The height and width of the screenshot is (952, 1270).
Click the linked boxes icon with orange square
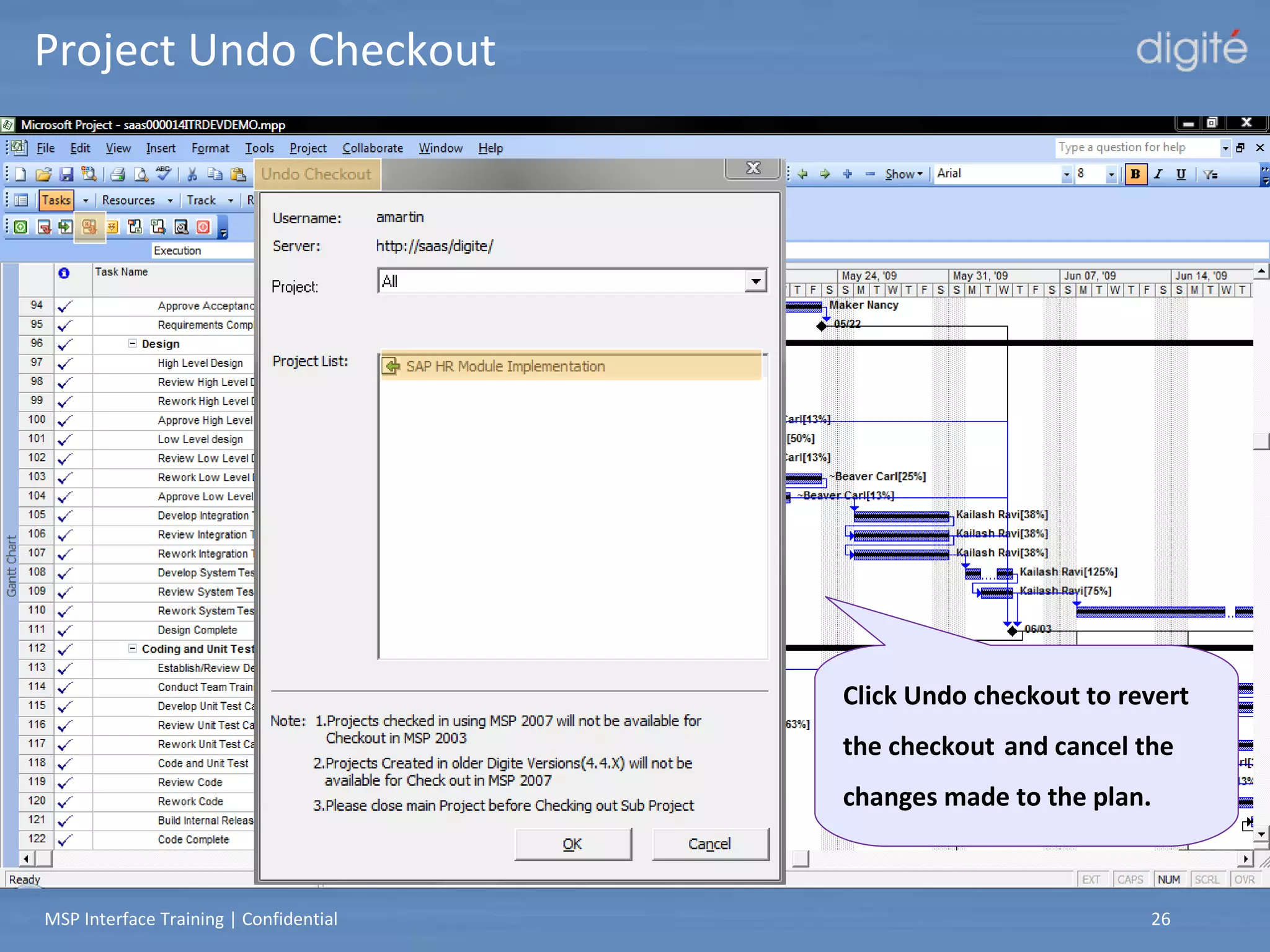tap(158, 227)
